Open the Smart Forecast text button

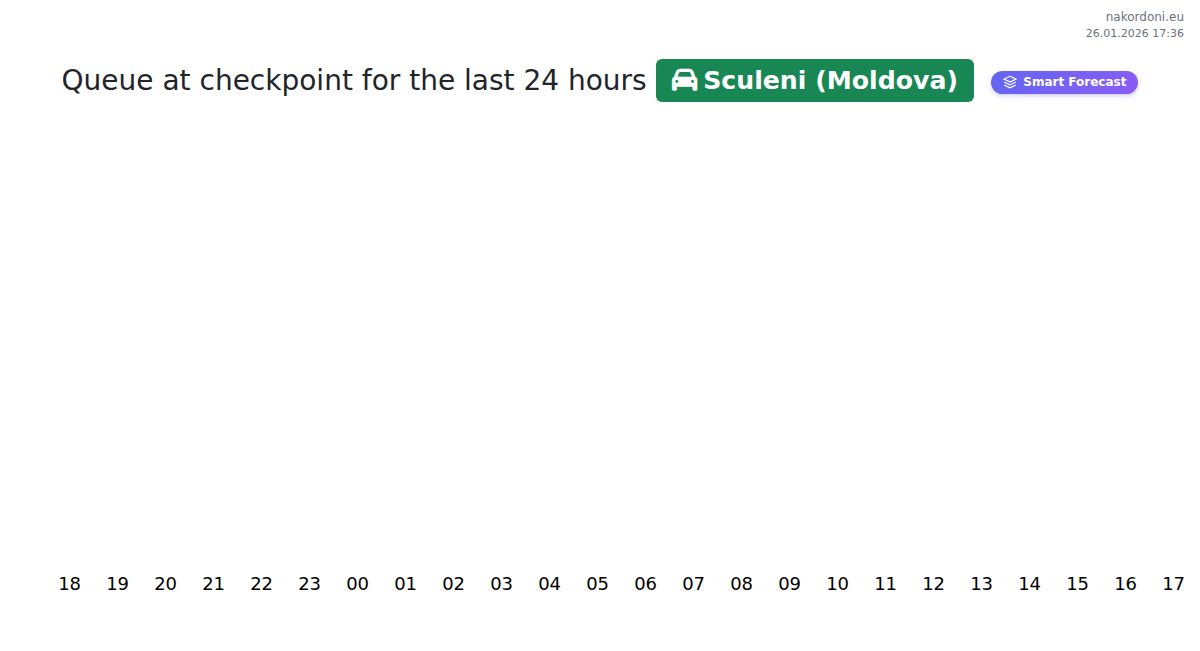point(1074,82)
